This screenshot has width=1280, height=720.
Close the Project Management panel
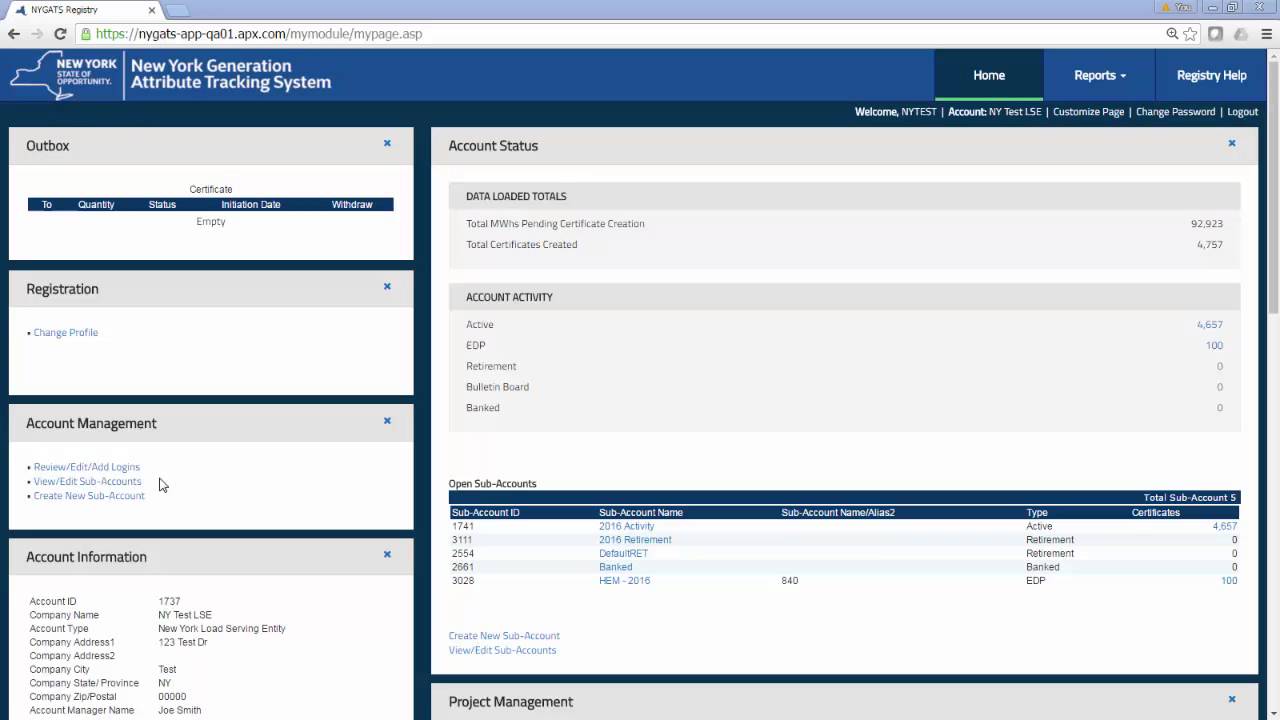(x=1232, y=700)
